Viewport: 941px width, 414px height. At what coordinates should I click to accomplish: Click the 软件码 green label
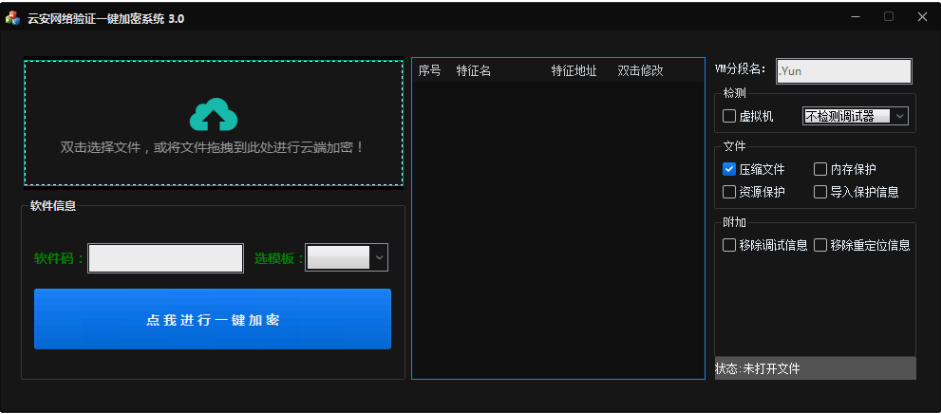(x=59, y=259)
